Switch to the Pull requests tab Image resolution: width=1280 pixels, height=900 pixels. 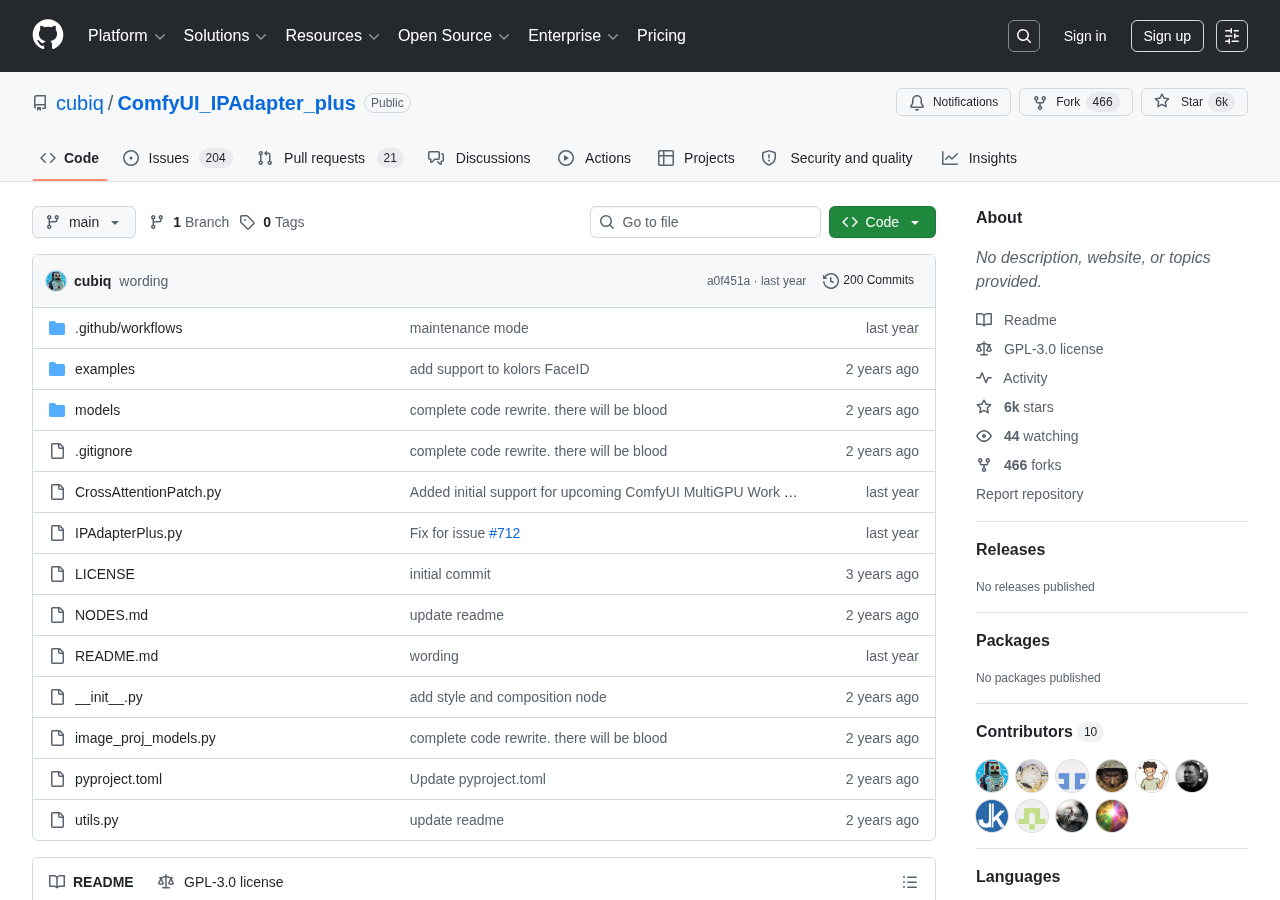tap(330, 158)
